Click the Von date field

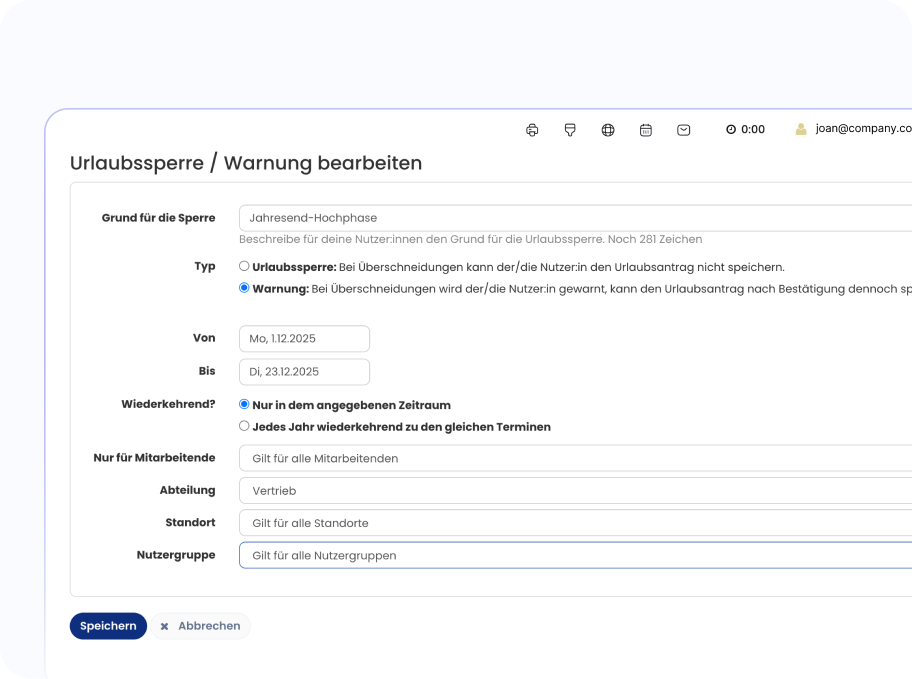click(304, 339)
